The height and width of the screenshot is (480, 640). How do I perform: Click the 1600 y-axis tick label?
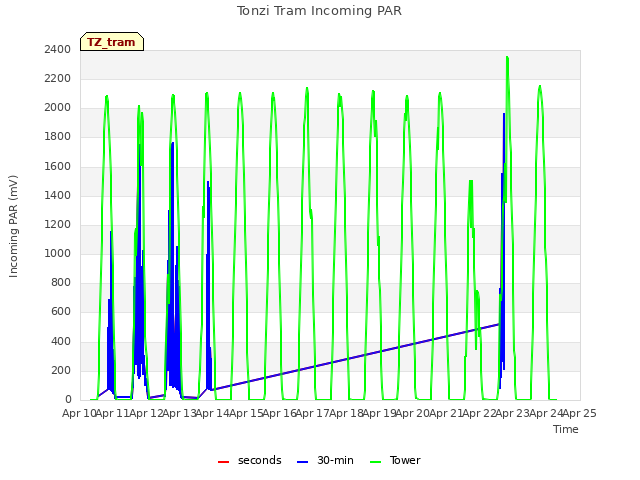point(58,167)
